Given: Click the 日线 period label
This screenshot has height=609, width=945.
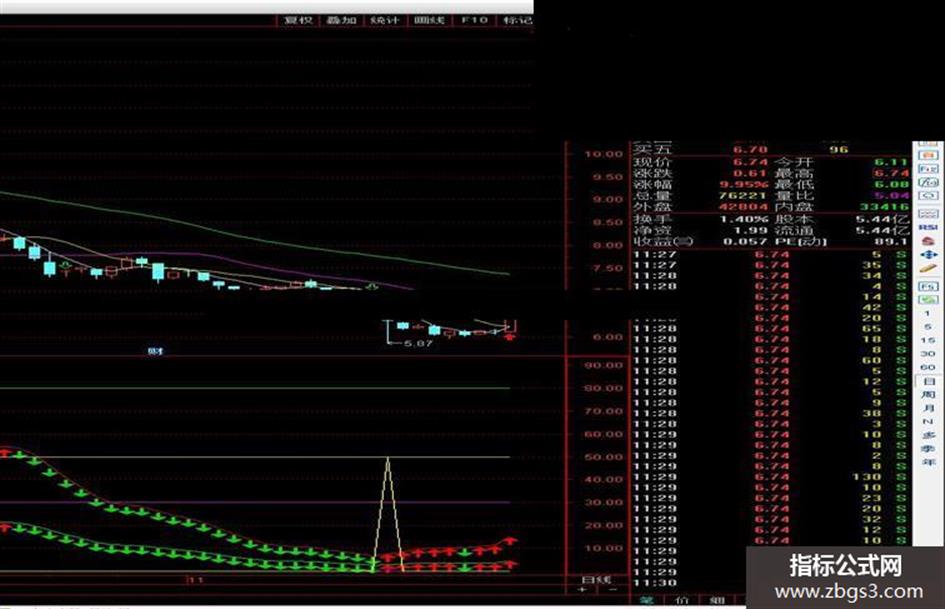Looking at the screenshot, I should click(x=596, y=579).
